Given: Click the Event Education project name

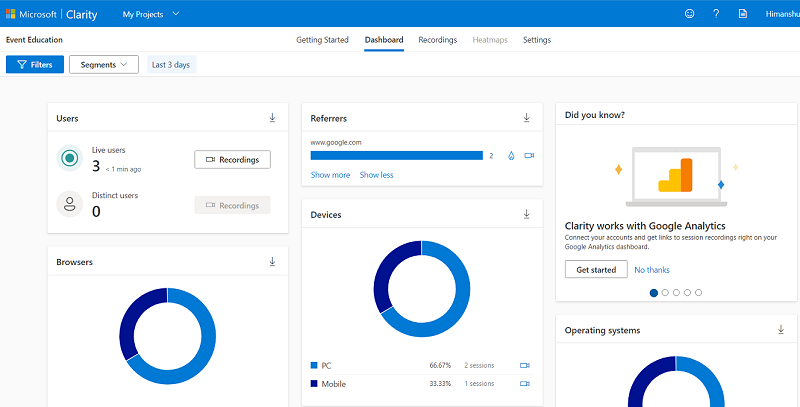Looking at the screenshot, I should tap(34, 40).
